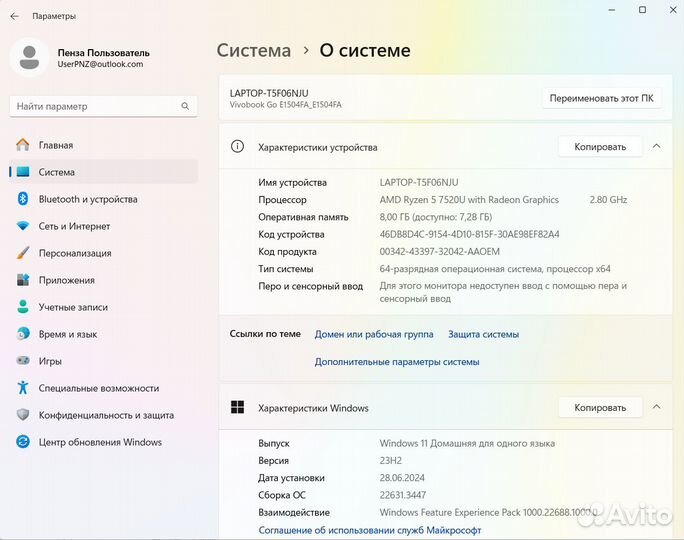Click the Сеть и Интернет Wi-Fi icon
The height and width of the screenshot is (540, 684).
pos(23,226)
